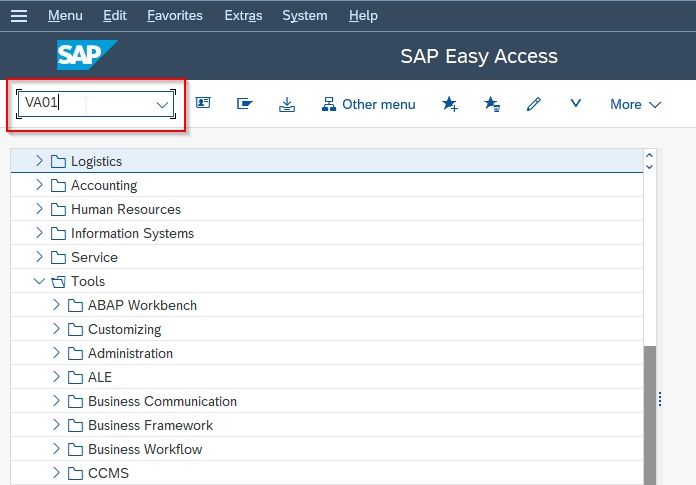Image resolution: width=696 pixels, height=485 pixels.
Task: Open the Edit menu
Action: (x=115, y=16)
